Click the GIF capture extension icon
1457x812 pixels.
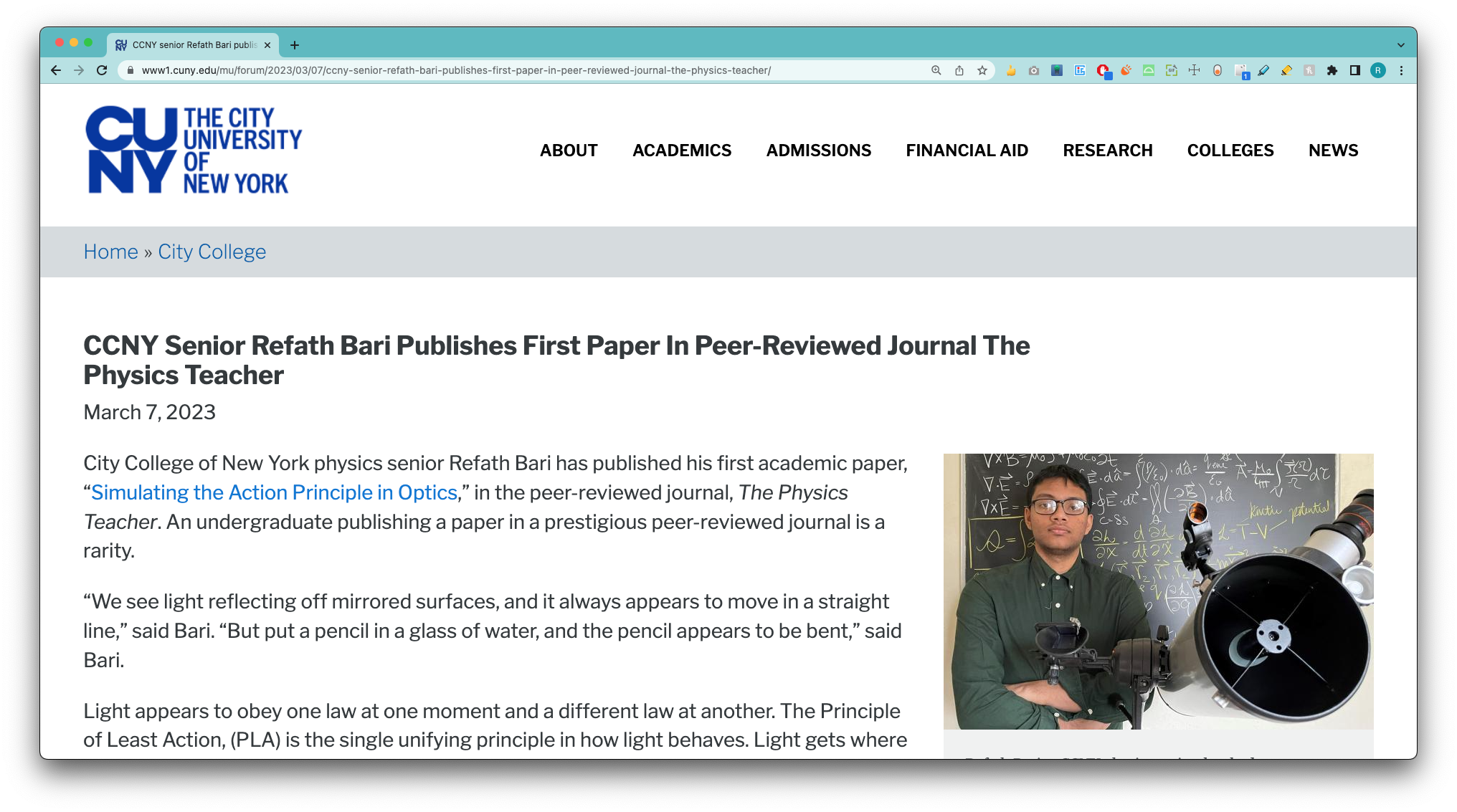1172,70
